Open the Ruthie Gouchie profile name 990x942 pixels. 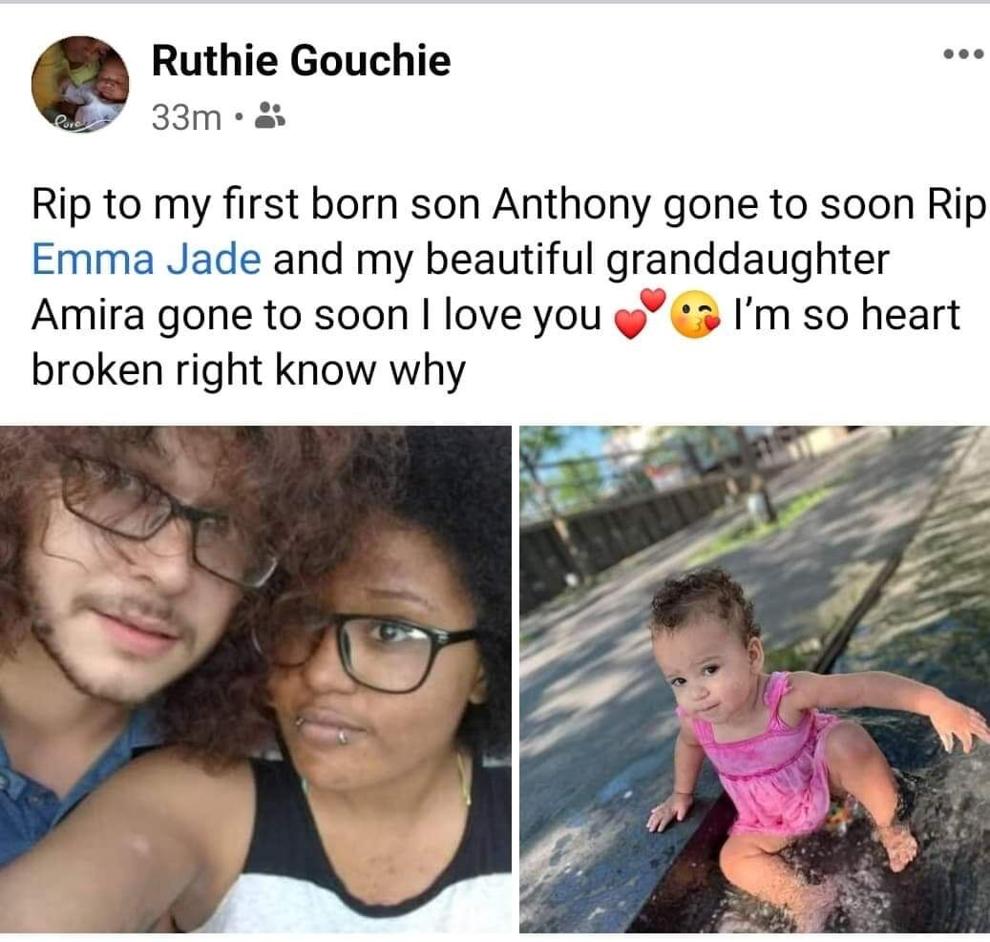(301, 61)
